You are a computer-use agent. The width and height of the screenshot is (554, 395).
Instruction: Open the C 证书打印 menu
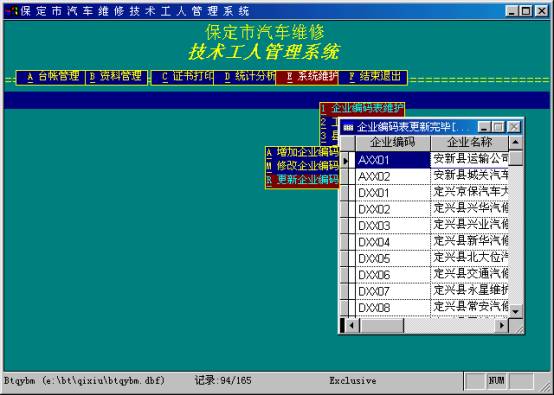[x=182, y=77]
